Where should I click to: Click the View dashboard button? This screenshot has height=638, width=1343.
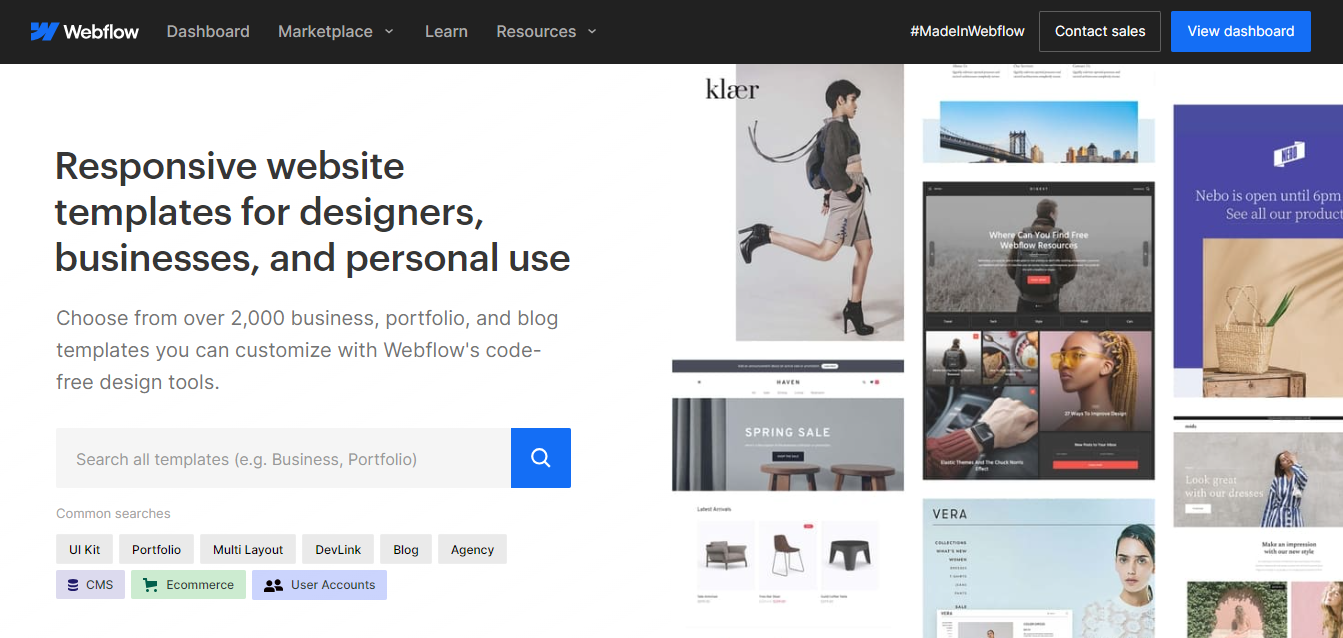click(x=1241, y=31)
